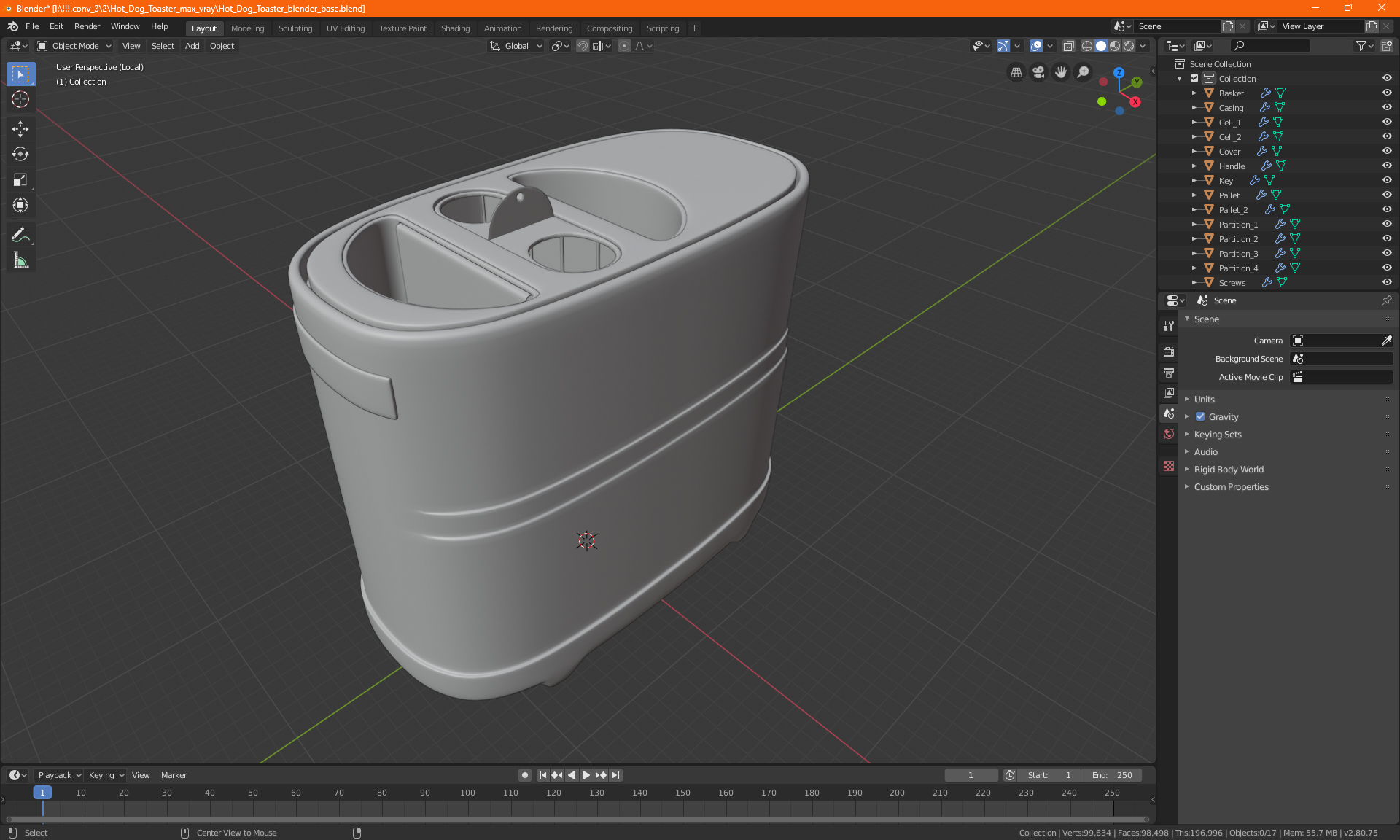This screenshot has height=840, width=1400.
Task: Switch to the UV Editing workspace tab
Action: (x=346, y=28)
